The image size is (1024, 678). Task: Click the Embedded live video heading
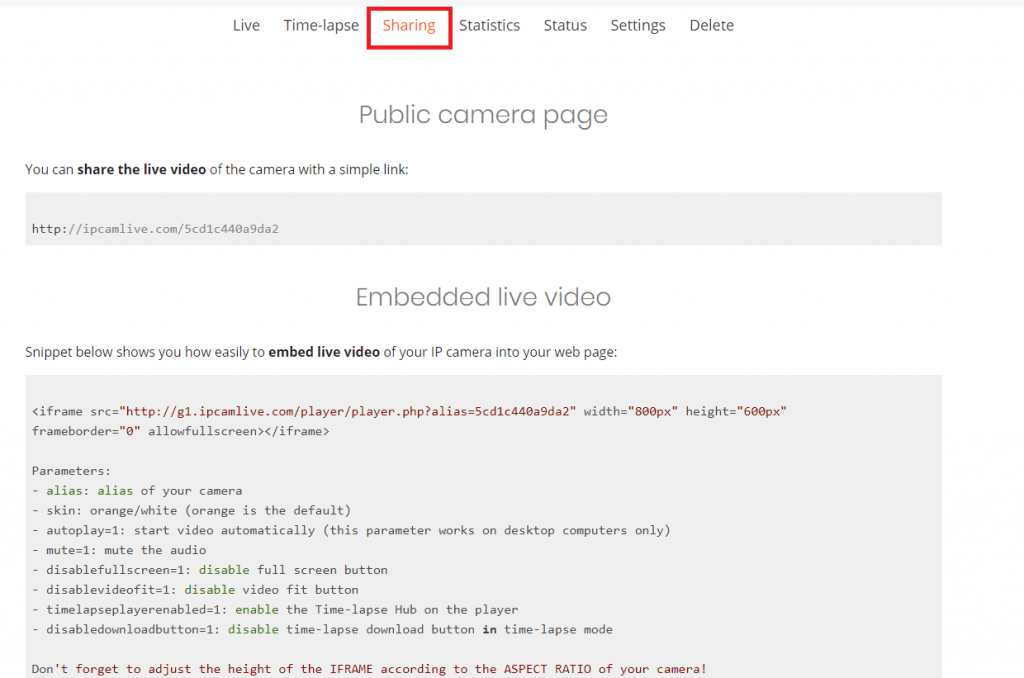tap(483, 297)
